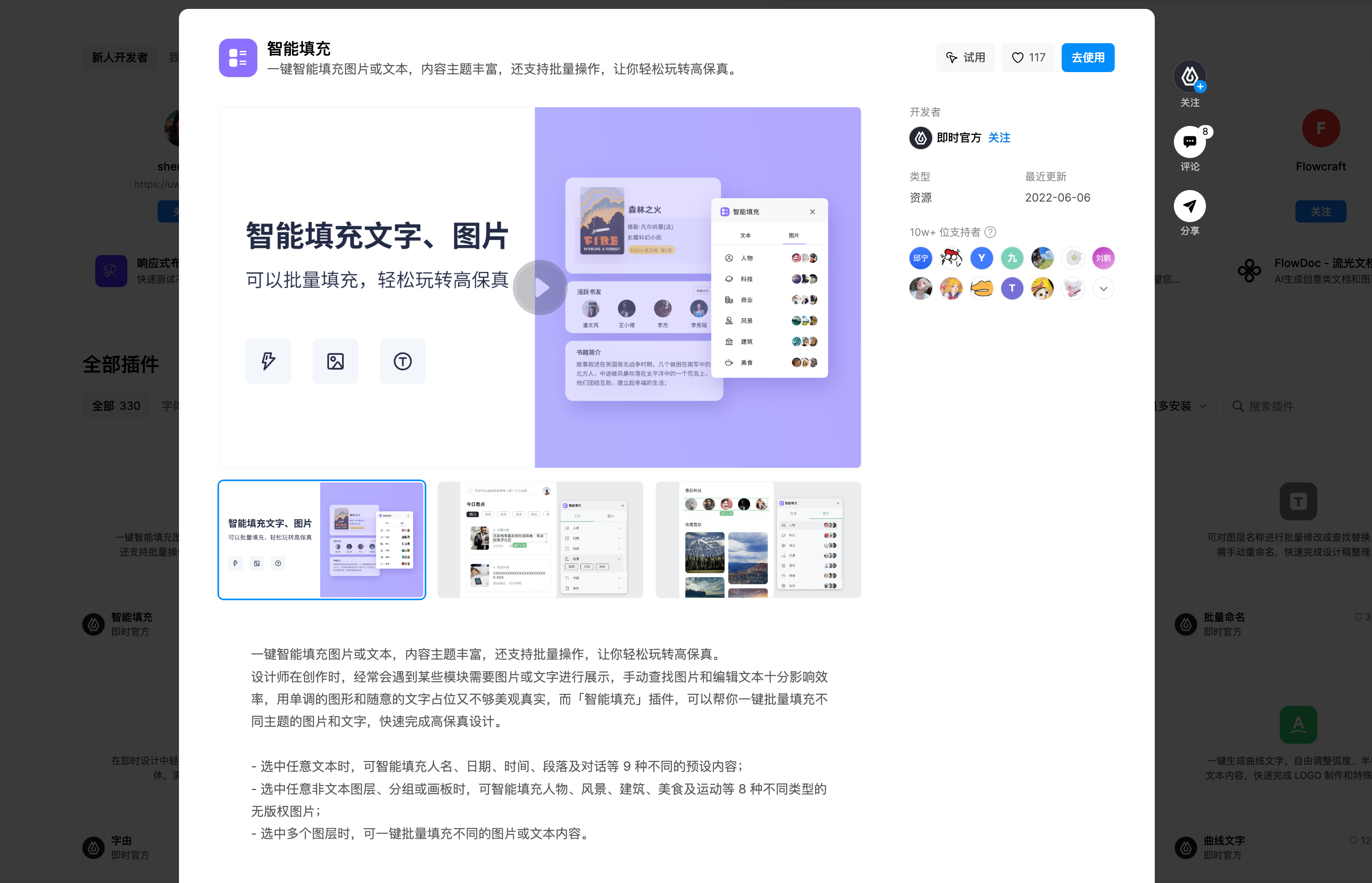Click the red hat cartoon supporter avatar
The height and width of the screenshot is (883, 1372).
(950, 258)
